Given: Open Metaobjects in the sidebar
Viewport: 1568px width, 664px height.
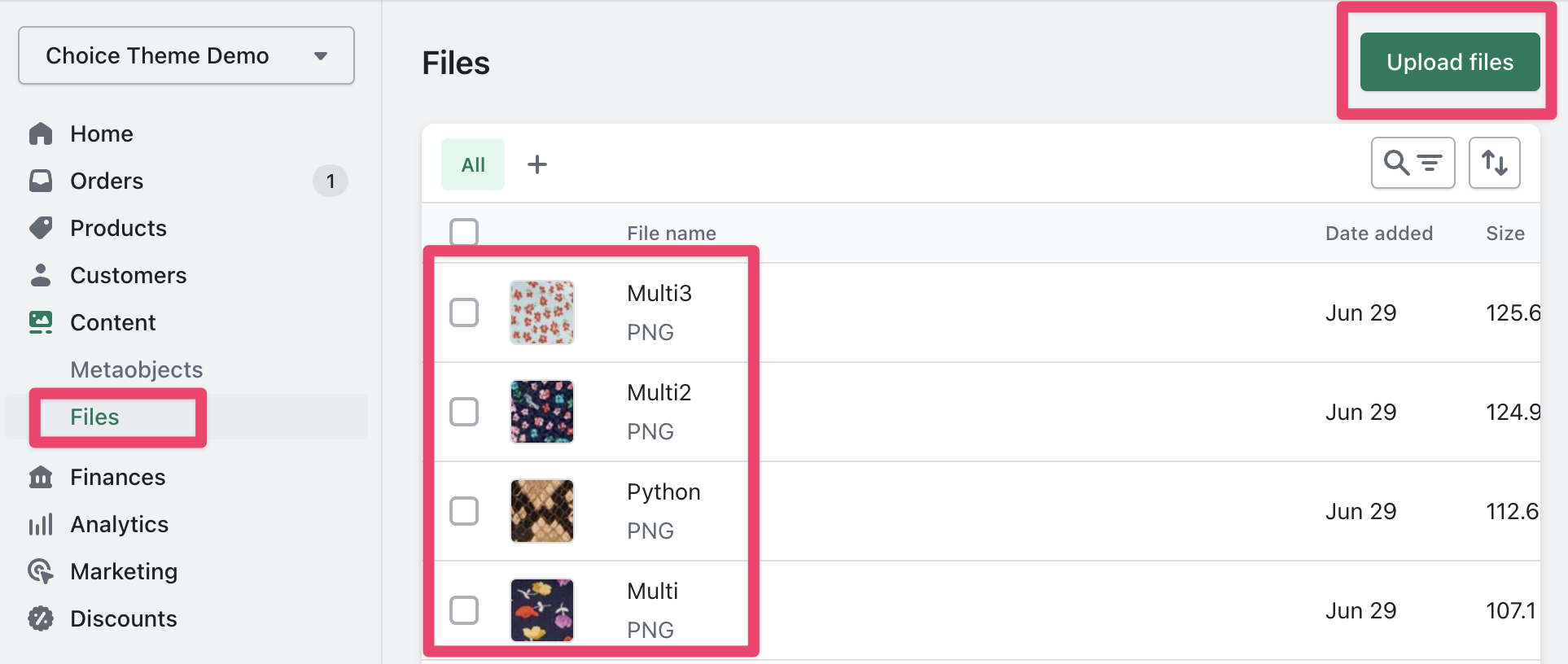Looking at the screenshot, I should click(137, 369).
